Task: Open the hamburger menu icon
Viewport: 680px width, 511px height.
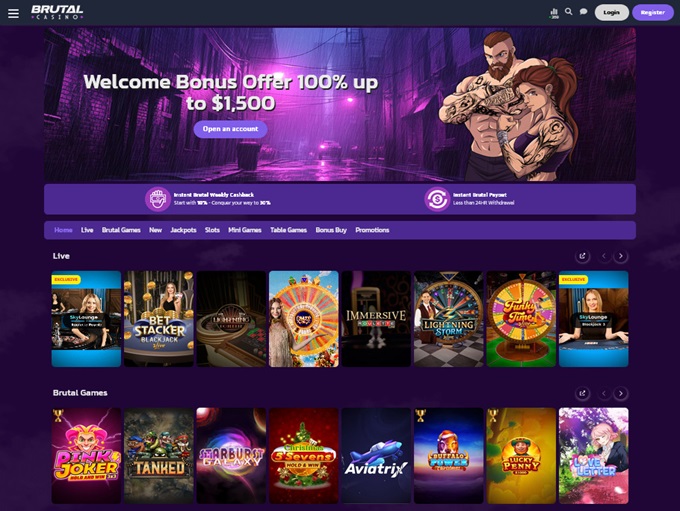Action: [13, 13]
